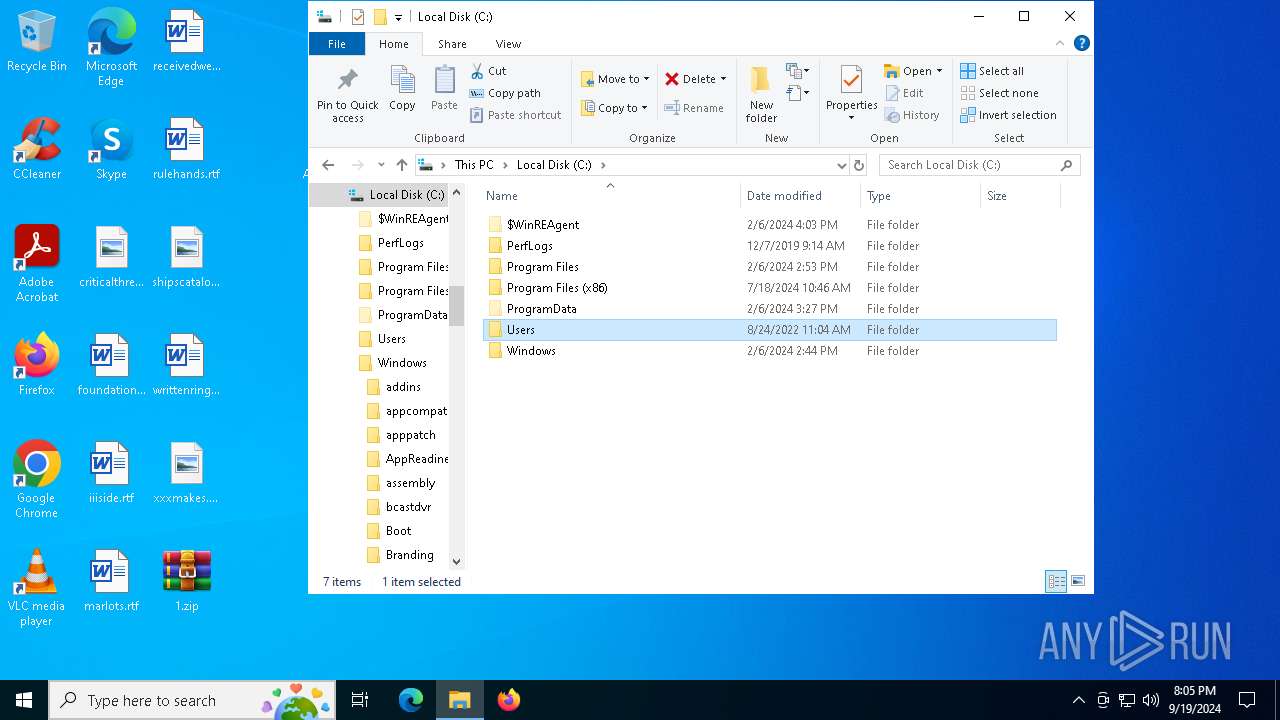The height and width of the screenshot is (720, 1280).
Task: Expand chevron after This PC breadcrumb
Action: pos(505,165)
